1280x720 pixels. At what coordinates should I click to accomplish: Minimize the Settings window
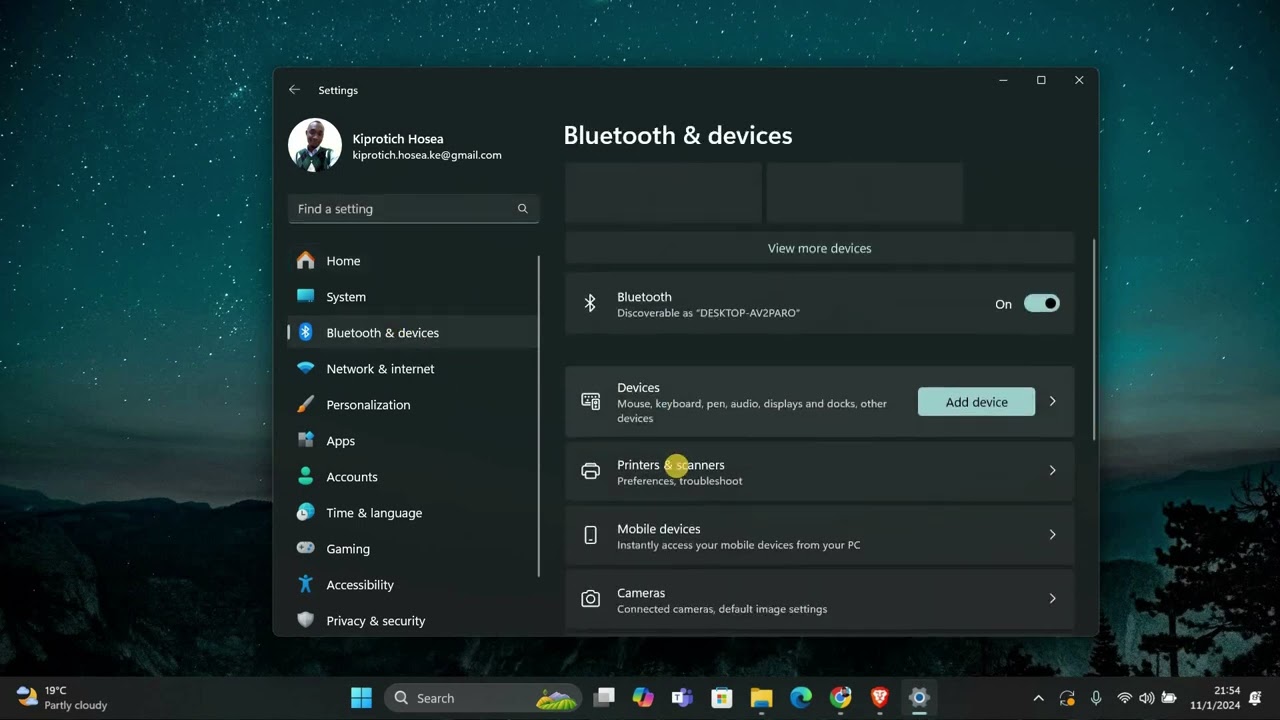tap(1003, 80)
